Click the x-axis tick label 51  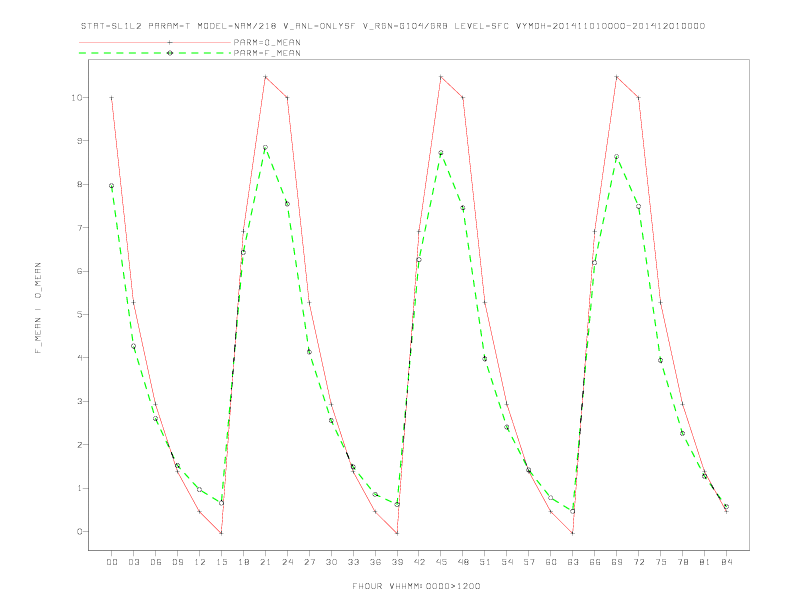coord(485,562)
